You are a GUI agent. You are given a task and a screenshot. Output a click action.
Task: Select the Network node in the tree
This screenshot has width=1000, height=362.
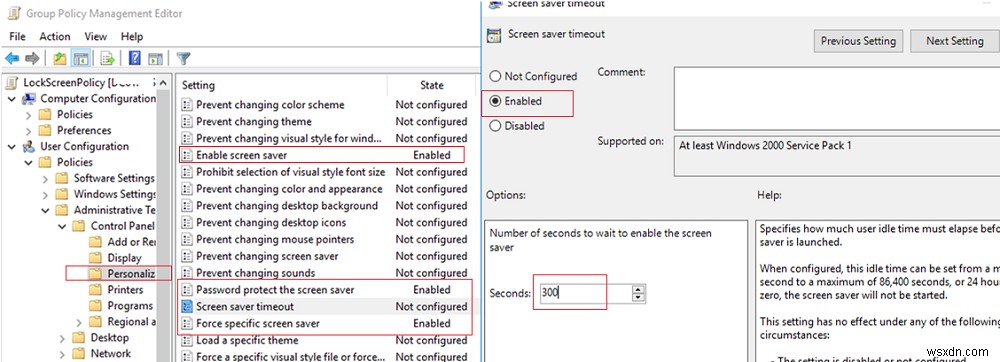coord(110,354)
